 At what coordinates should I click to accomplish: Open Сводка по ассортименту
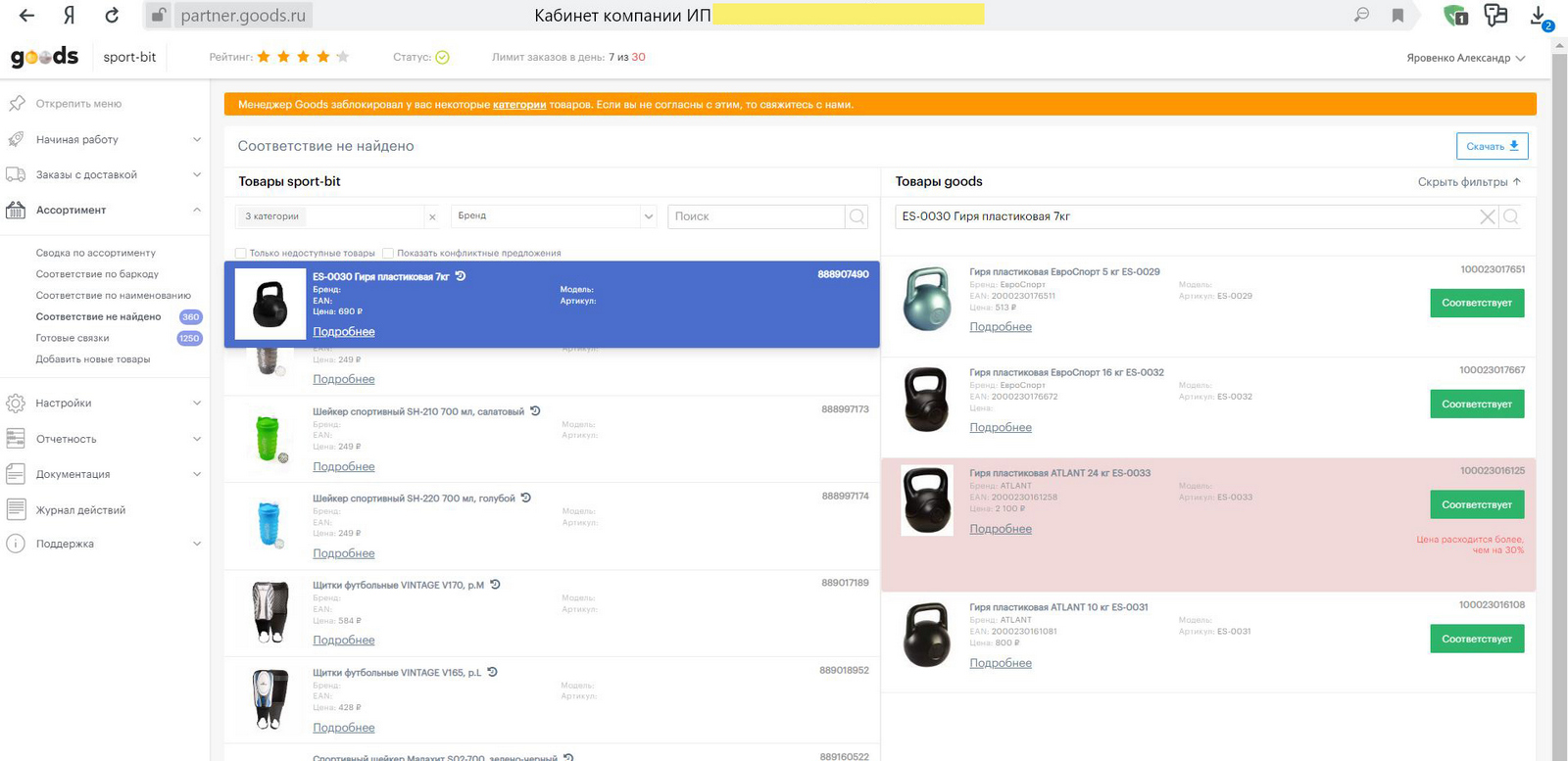(96, 253)
